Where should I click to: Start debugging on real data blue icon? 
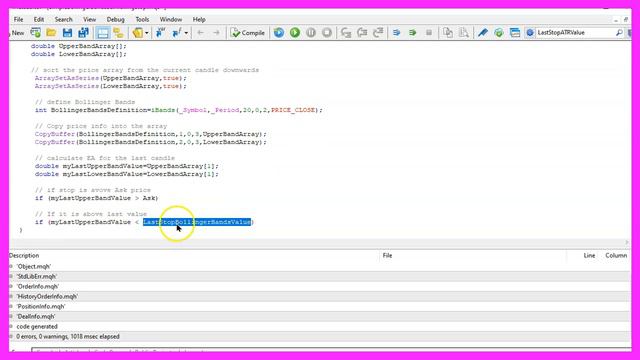click(x=279, y=33)
